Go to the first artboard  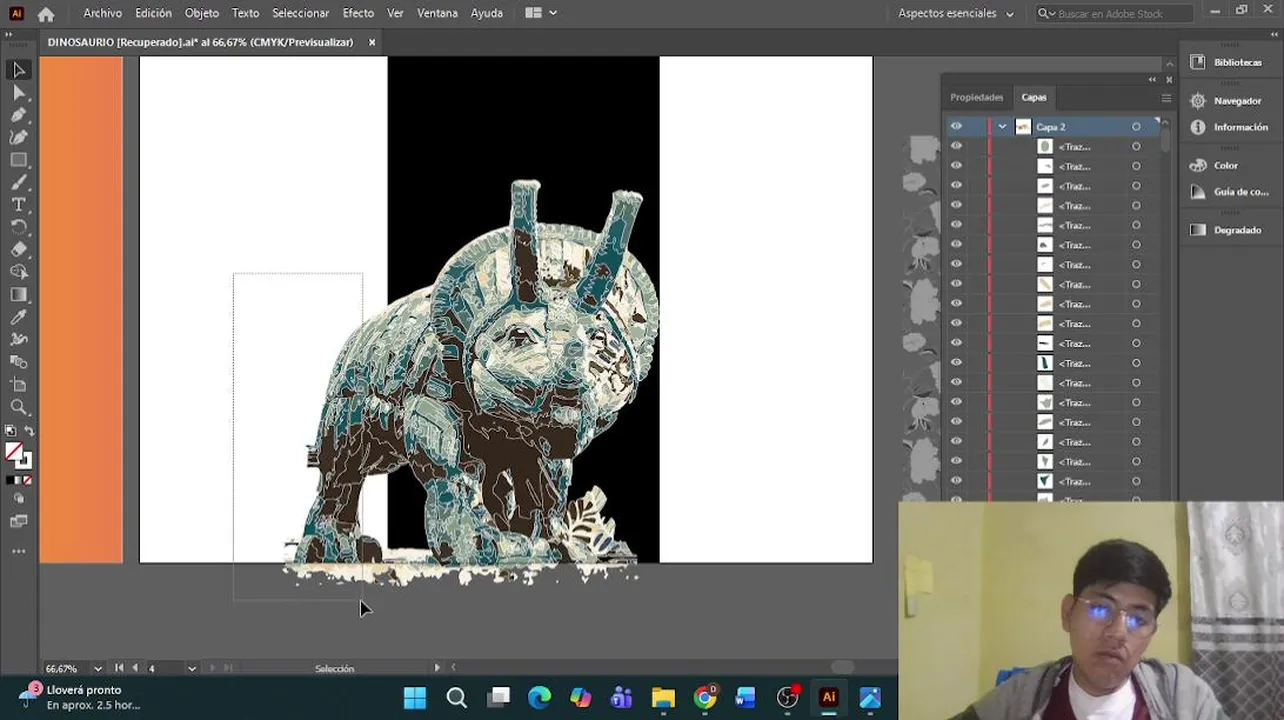pos(119,668)
